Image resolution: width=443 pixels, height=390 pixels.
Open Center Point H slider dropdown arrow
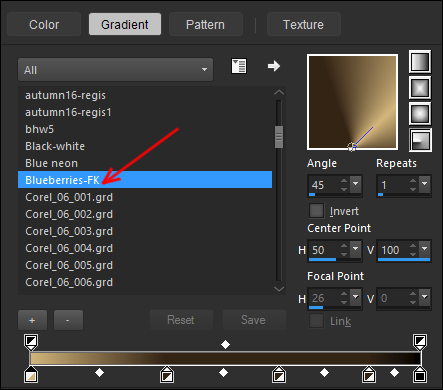click(x=356, y=249)
